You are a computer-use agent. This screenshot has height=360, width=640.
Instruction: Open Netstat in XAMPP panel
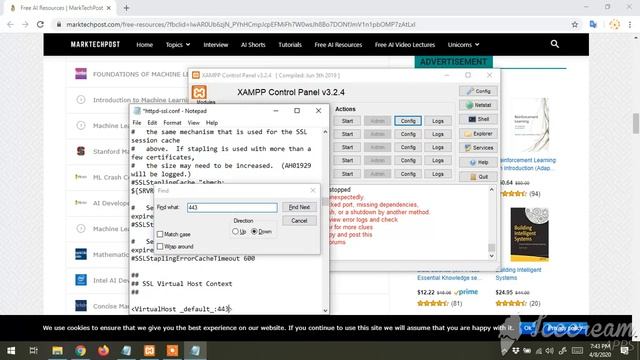click(x=478, y=105)
